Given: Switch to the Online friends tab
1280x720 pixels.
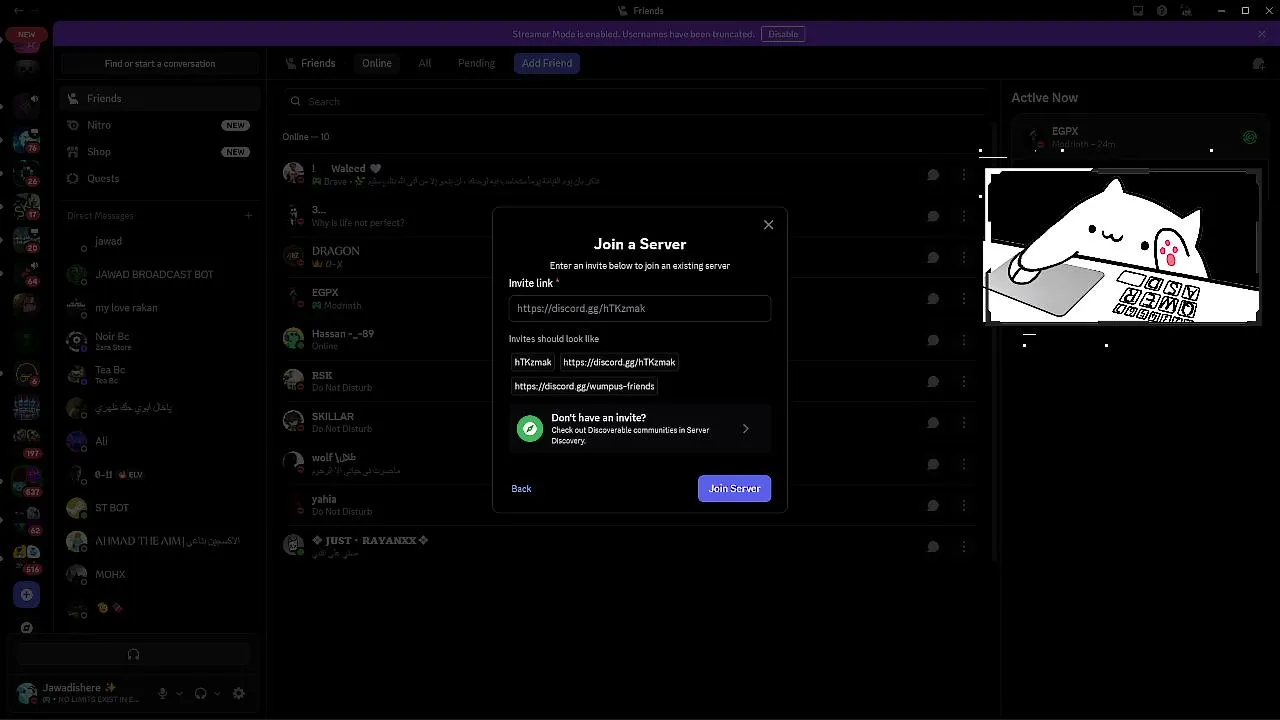Looking at the screenshot, I should 377,63.
